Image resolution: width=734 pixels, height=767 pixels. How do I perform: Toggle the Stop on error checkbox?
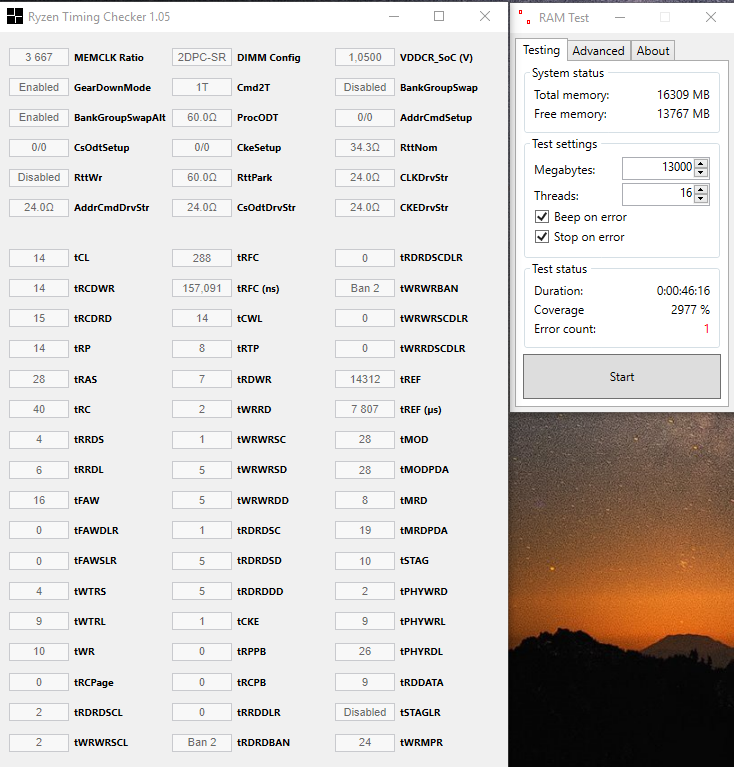pos(542,237)
